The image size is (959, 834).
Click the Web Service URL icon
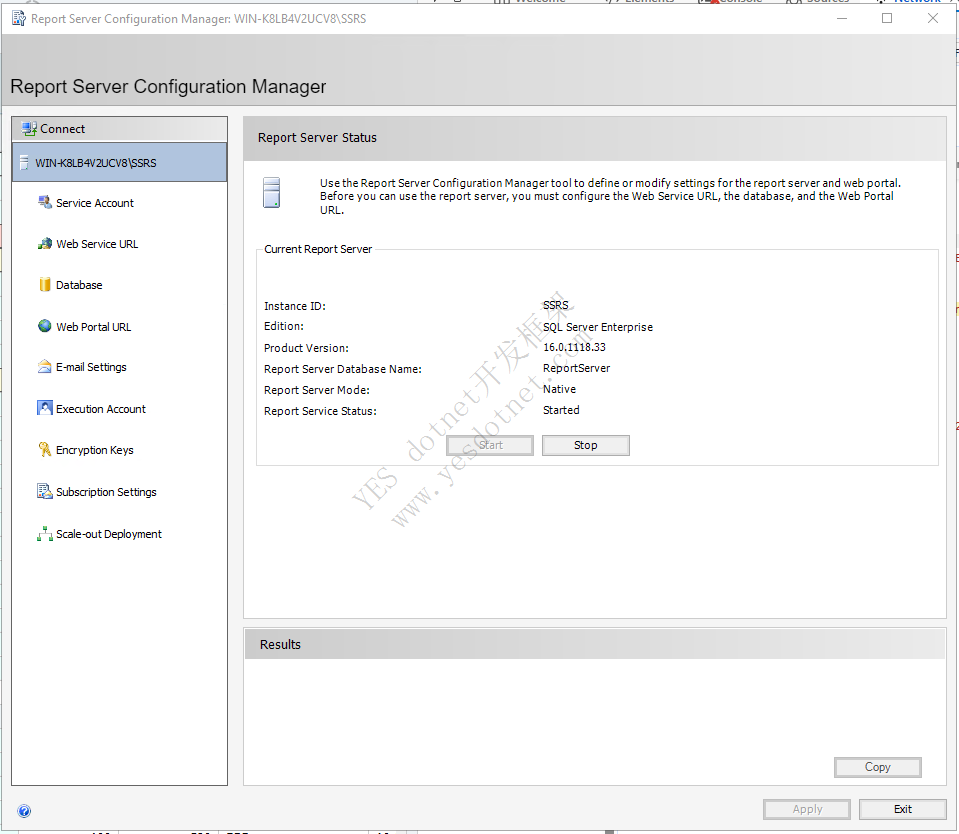44,244
